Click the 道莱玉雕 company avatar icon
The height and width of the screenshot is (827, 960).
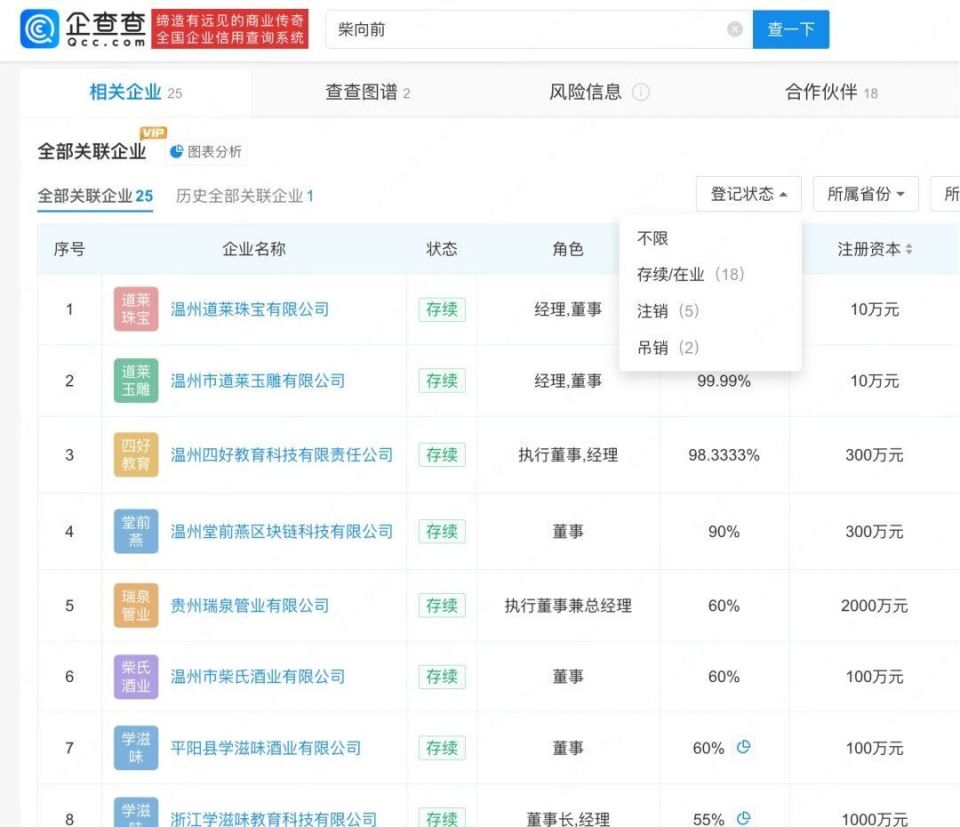coord(135,381)
